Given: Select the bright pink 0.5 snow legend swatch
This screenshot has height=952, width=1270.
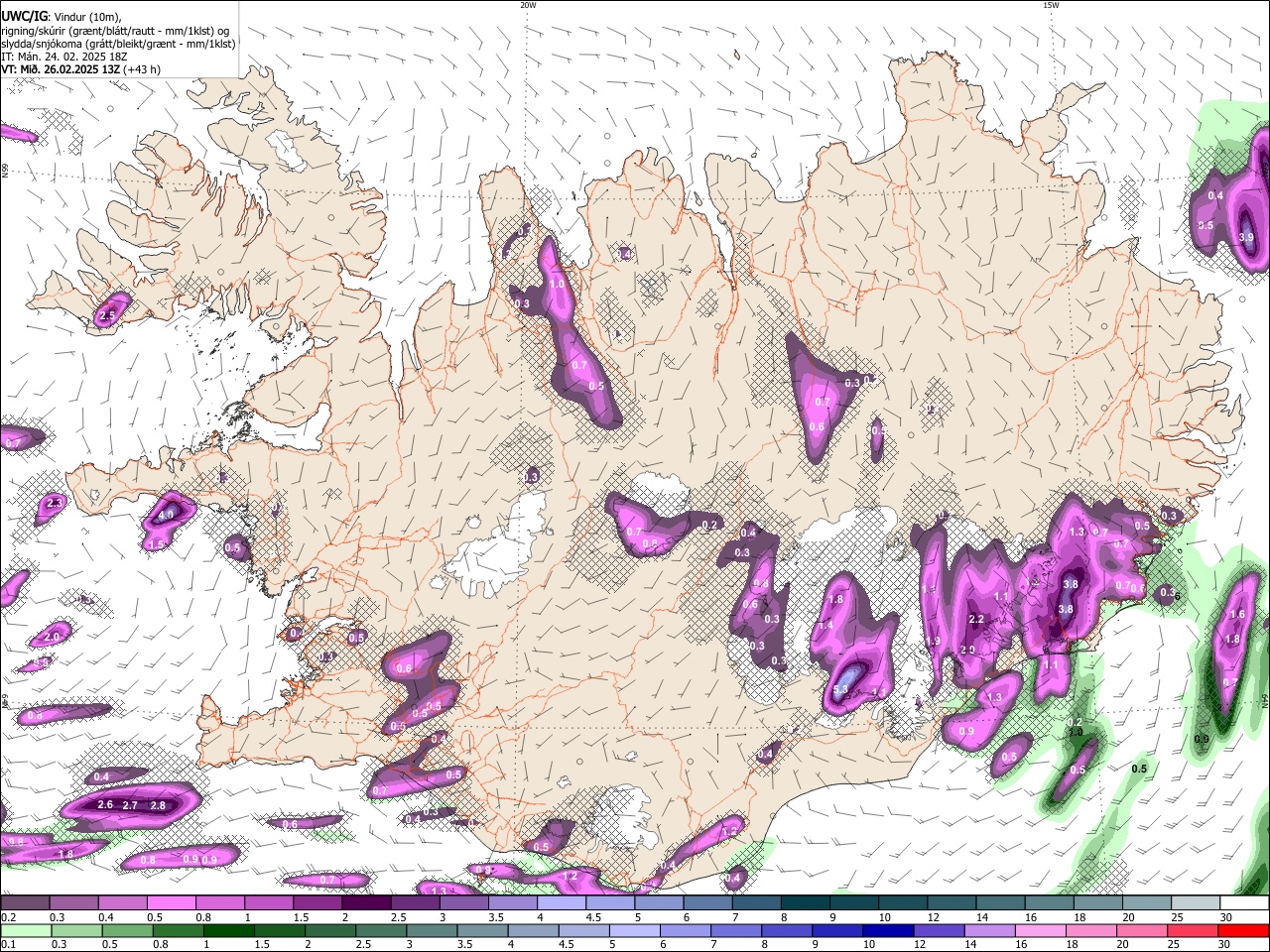Looking at the screenshot, I should click(172, 903).
